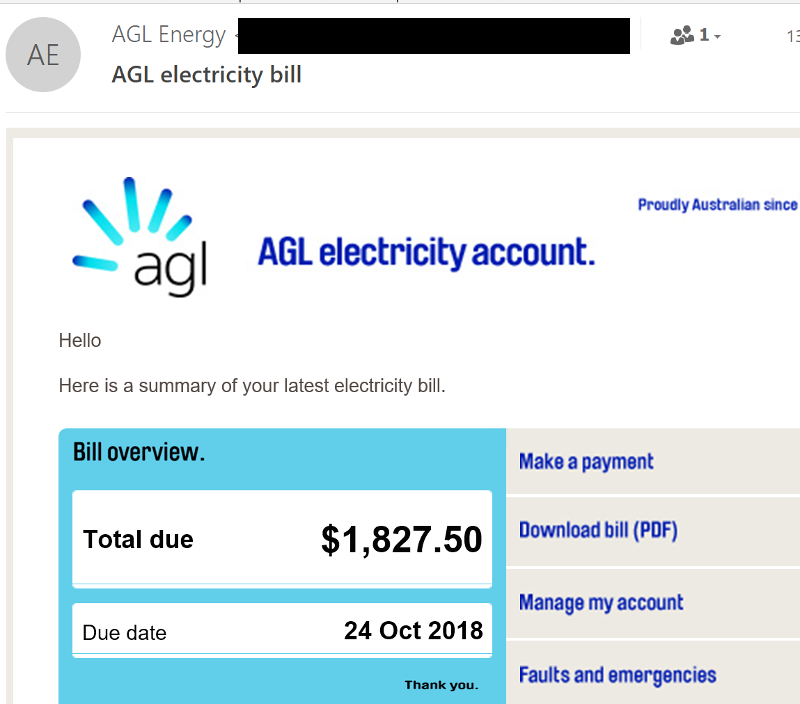Click the Total due label

[138, 540]
